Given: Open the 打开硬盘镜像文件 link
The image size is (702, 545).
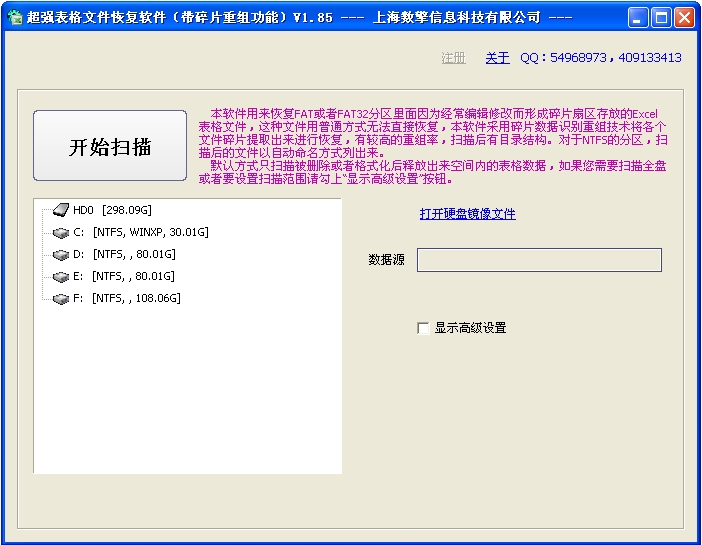Looking at the screenshot, I should tap(467, 214).
